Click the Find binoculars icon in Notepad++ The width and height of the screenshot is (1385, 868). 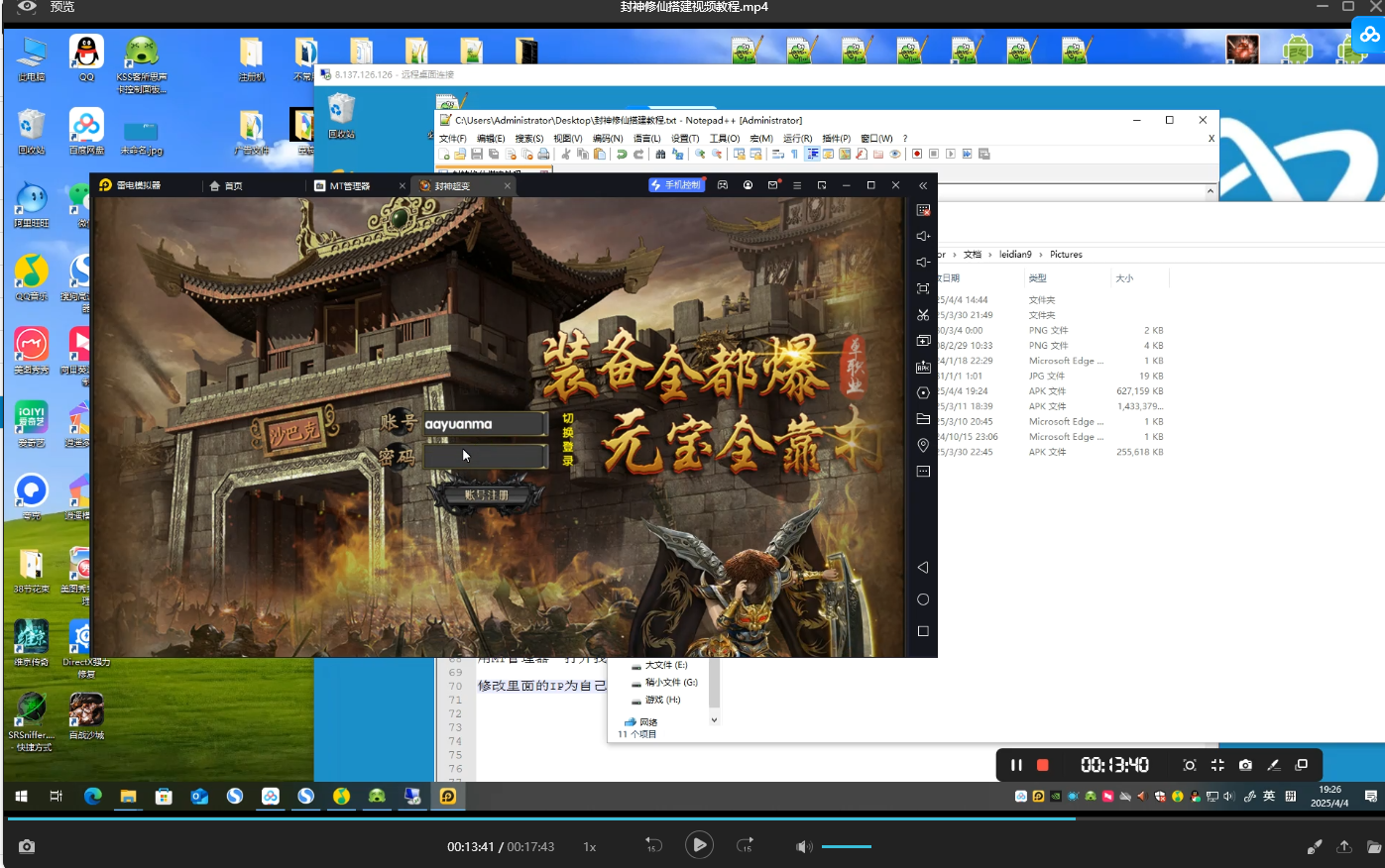click(x=660, y=154)
